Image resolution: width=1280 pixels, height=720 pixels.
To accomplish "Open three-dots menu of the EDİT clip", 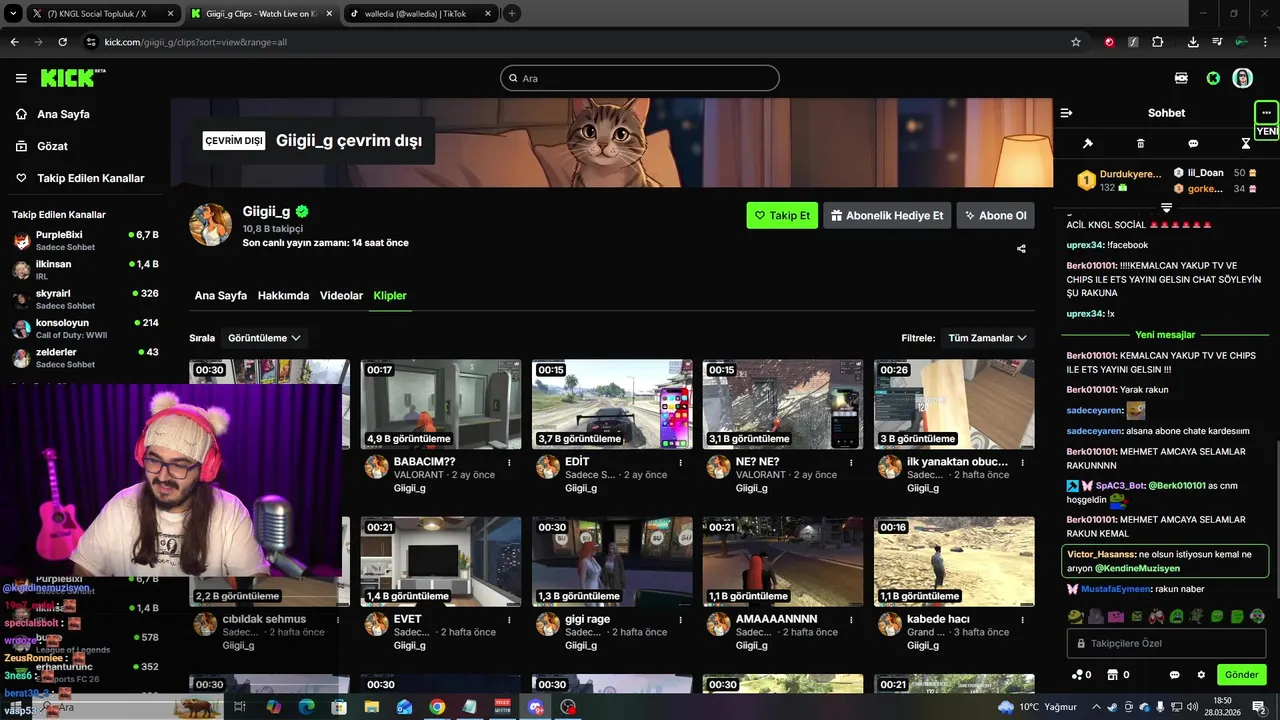I will point(680,462).
